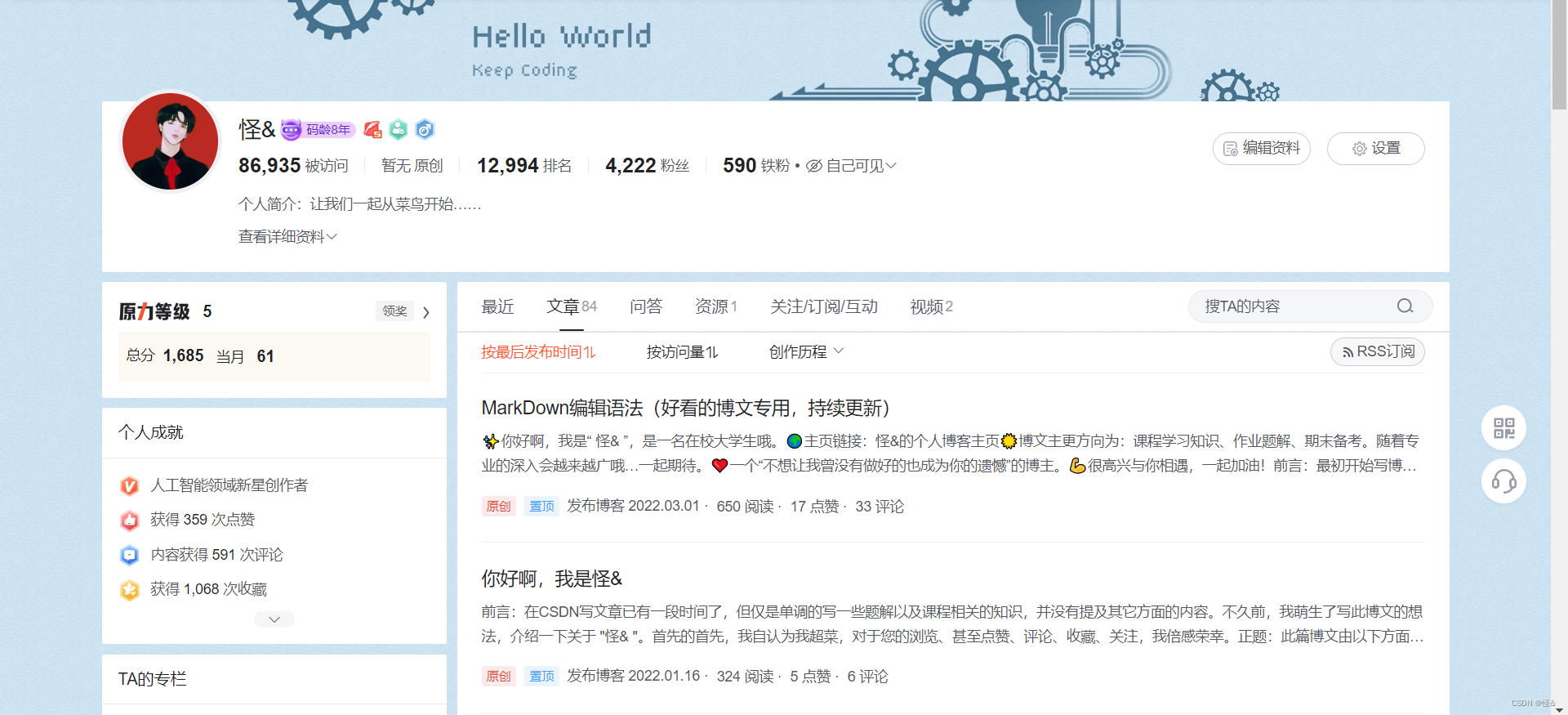This screenshot has width=1568, height=715.
Task: Open 编辑资料 edit profile button
Action: tap(1262, 149)
